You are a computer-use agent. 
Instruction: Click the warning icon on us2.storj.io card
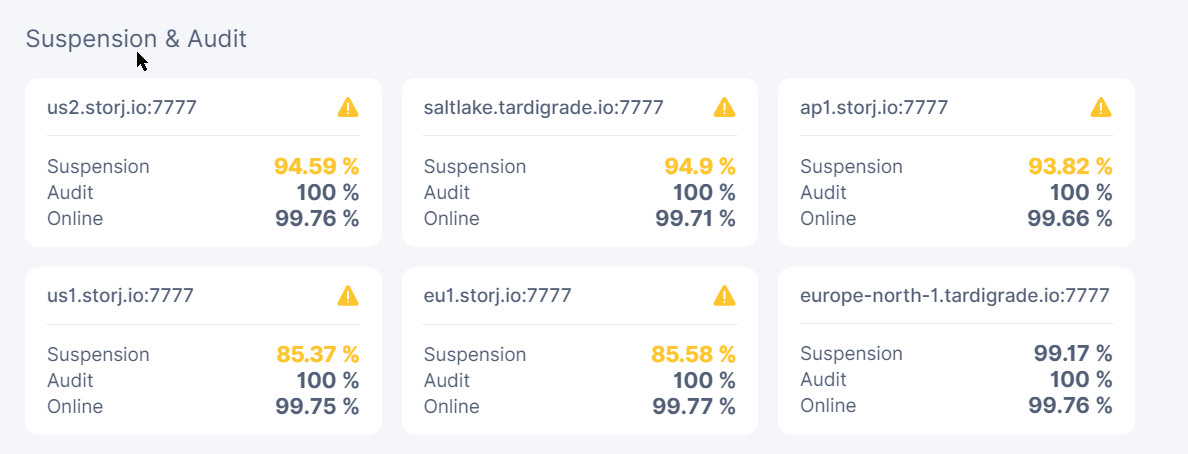pos(348,108)
